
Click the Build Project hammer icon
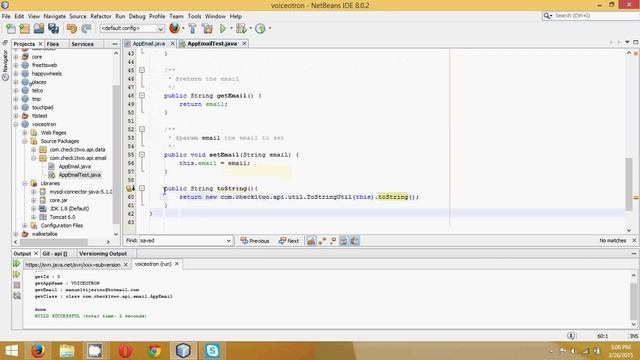(x=192, y=28)
